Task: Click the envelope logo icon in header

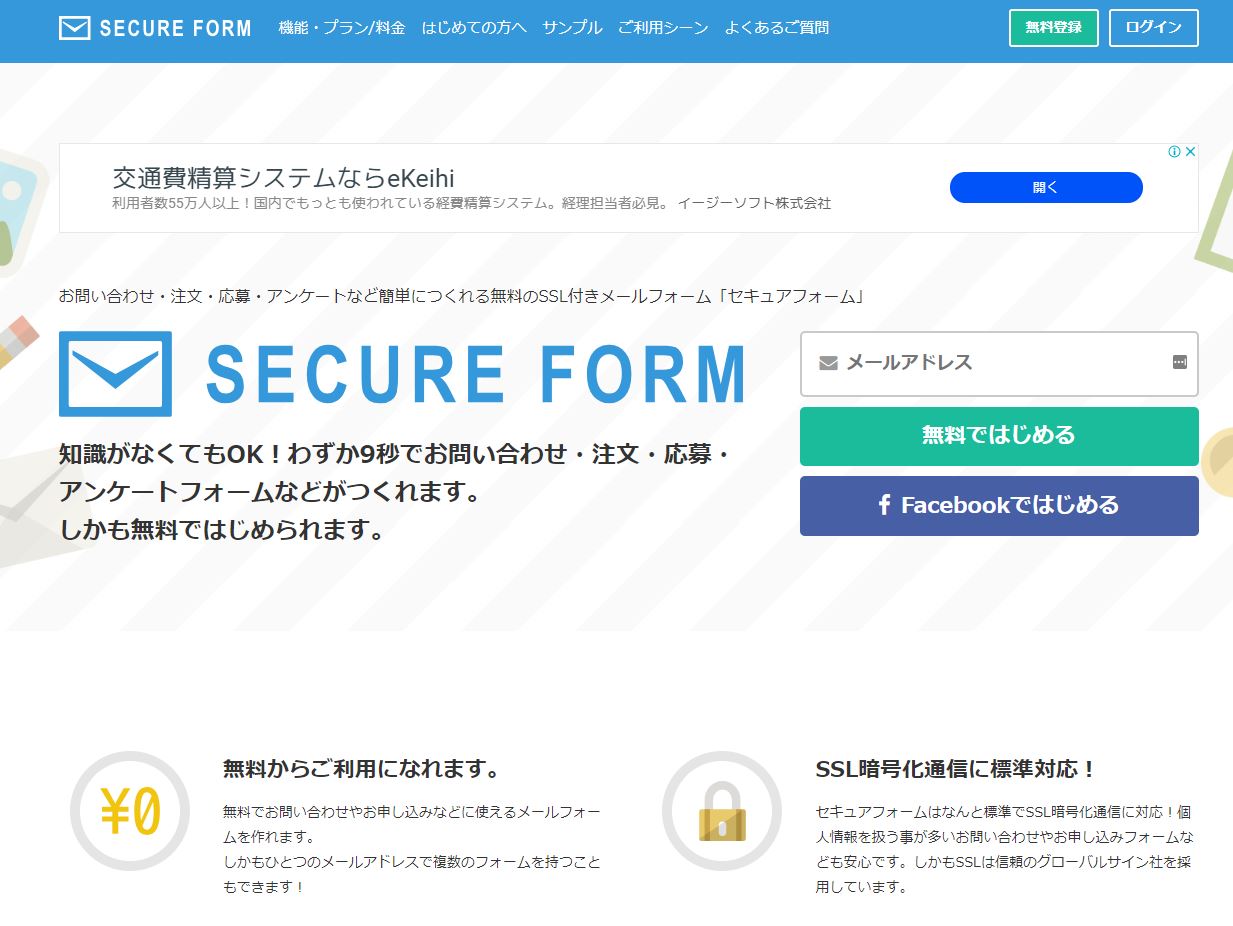Action: click(75, 28)
